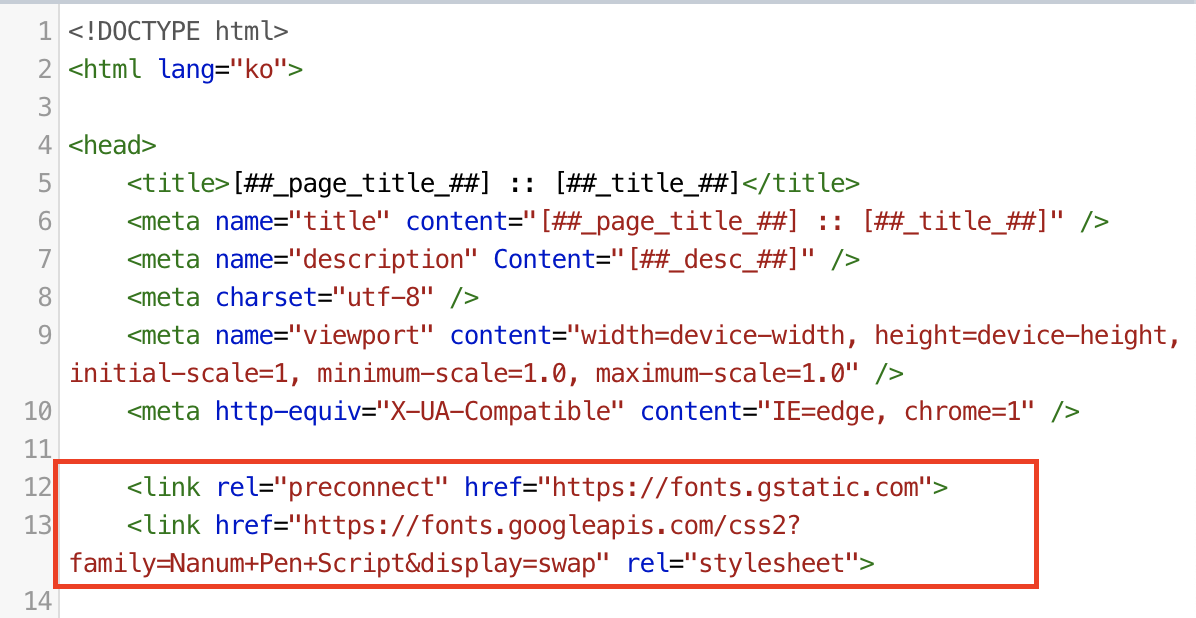Click the "viewport" meta name value

362,336
